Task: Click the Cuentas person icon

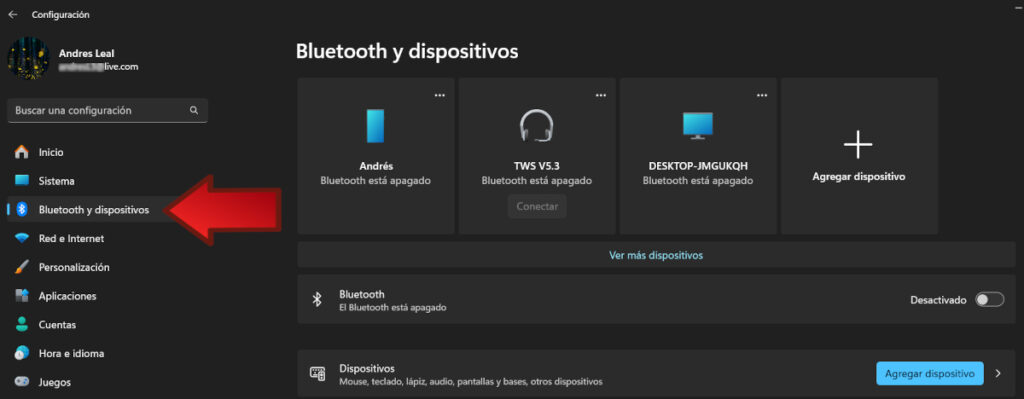Action: (22, 325)
